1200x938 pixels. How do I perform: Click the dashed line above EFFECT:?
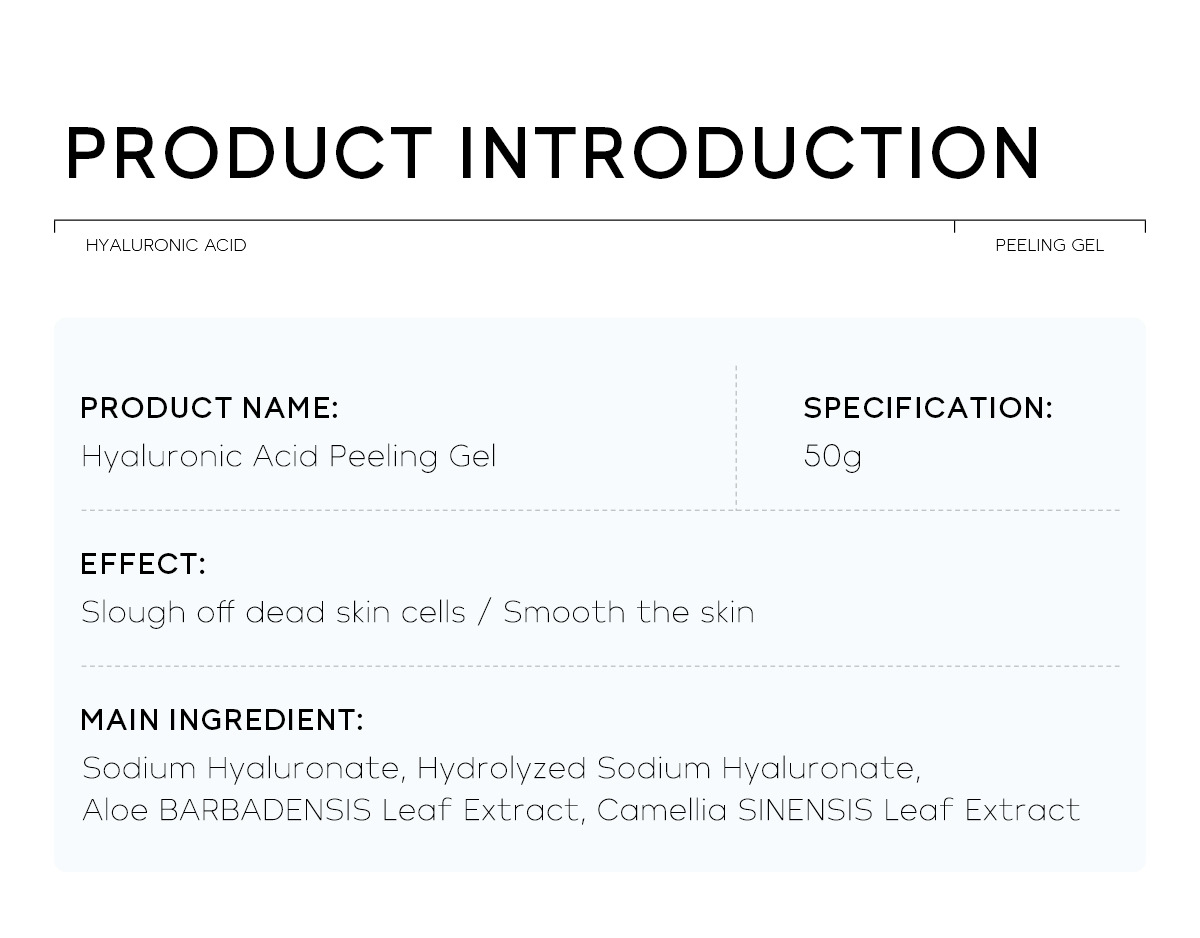tap(600, 511)
